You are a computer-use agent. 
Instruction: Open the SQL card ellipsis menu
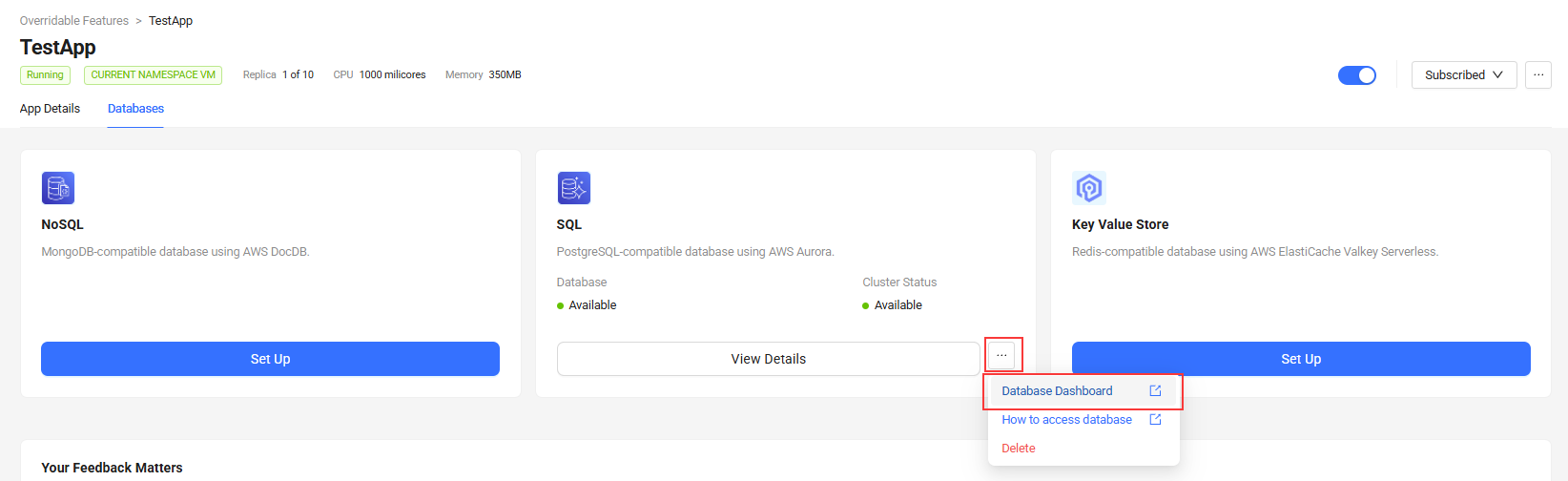click(1001, 355)
